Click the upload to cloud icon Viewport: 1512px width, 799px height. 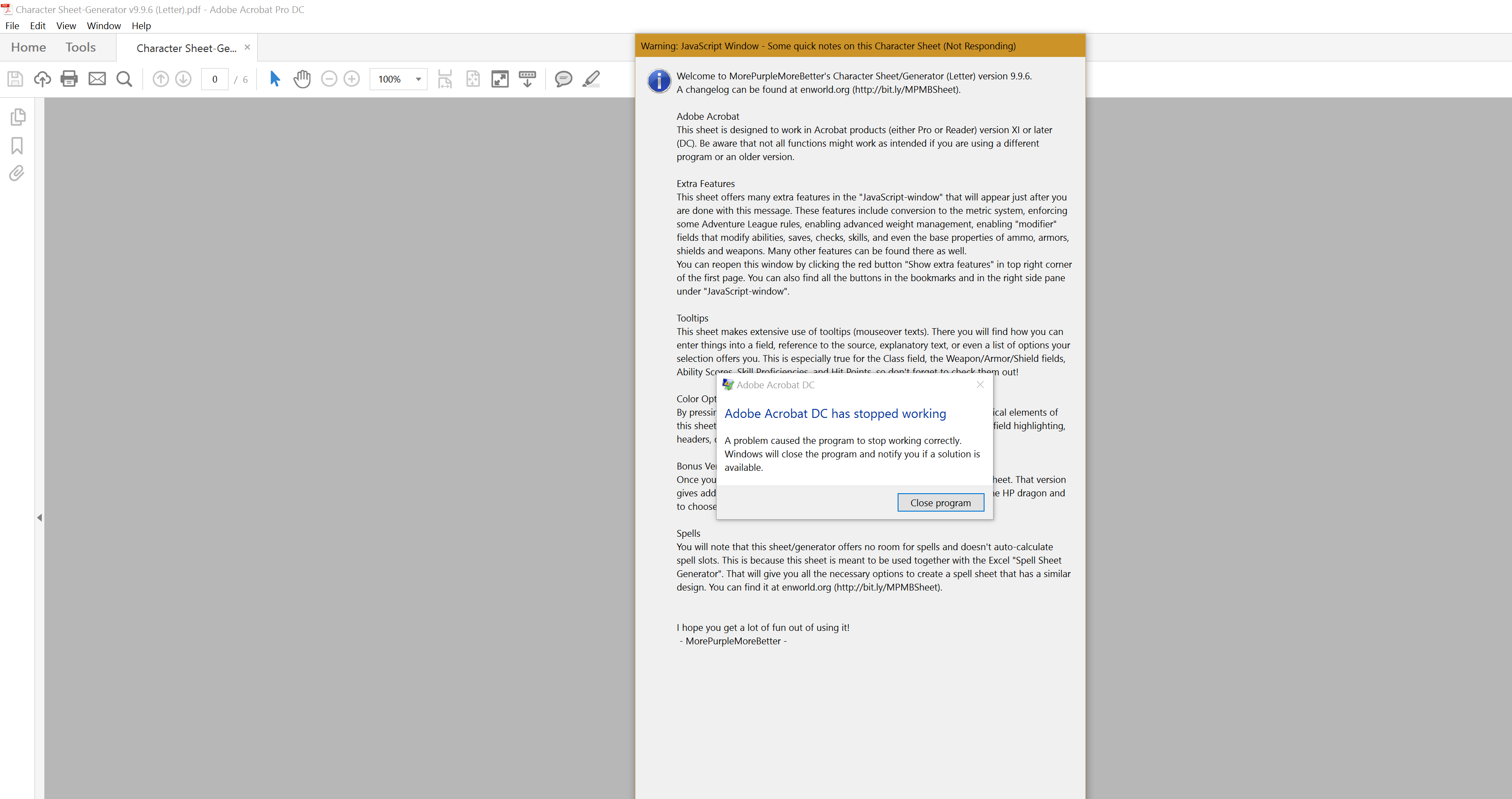click(x=42, y=78)
